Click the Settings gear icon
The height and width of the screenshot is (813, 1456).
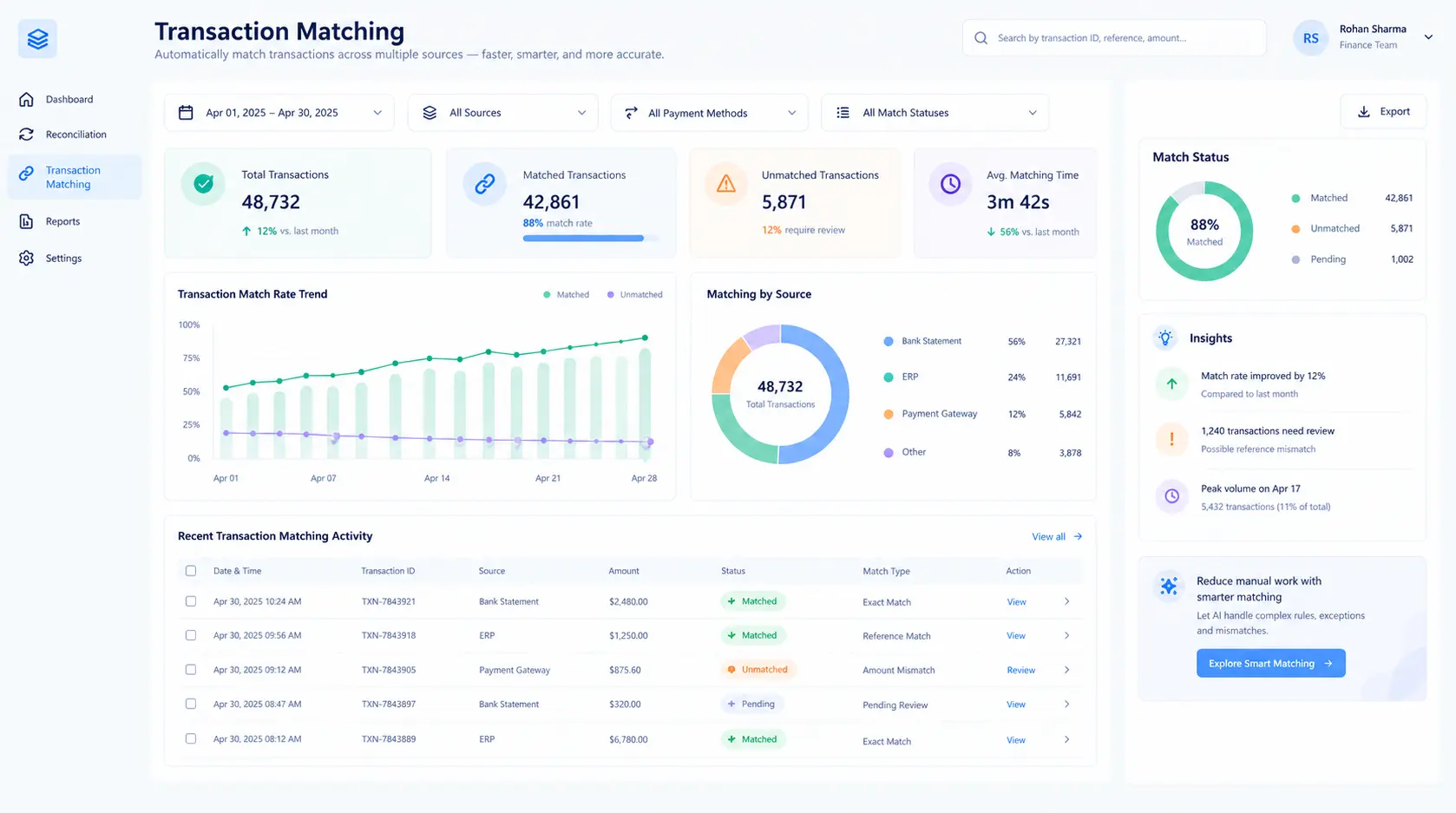click(x=26, y=258)
